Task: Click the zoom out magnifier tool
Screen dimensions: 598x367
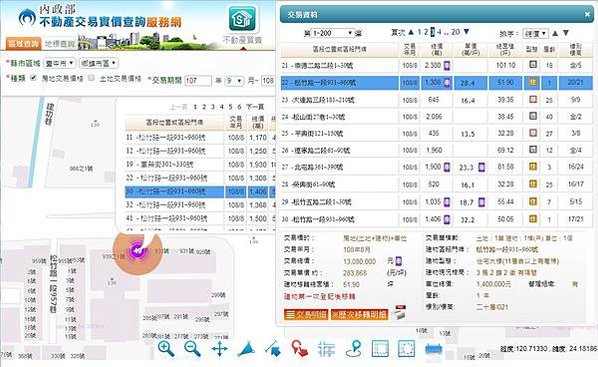Action: pyautogui.click(x=192, y=349)
